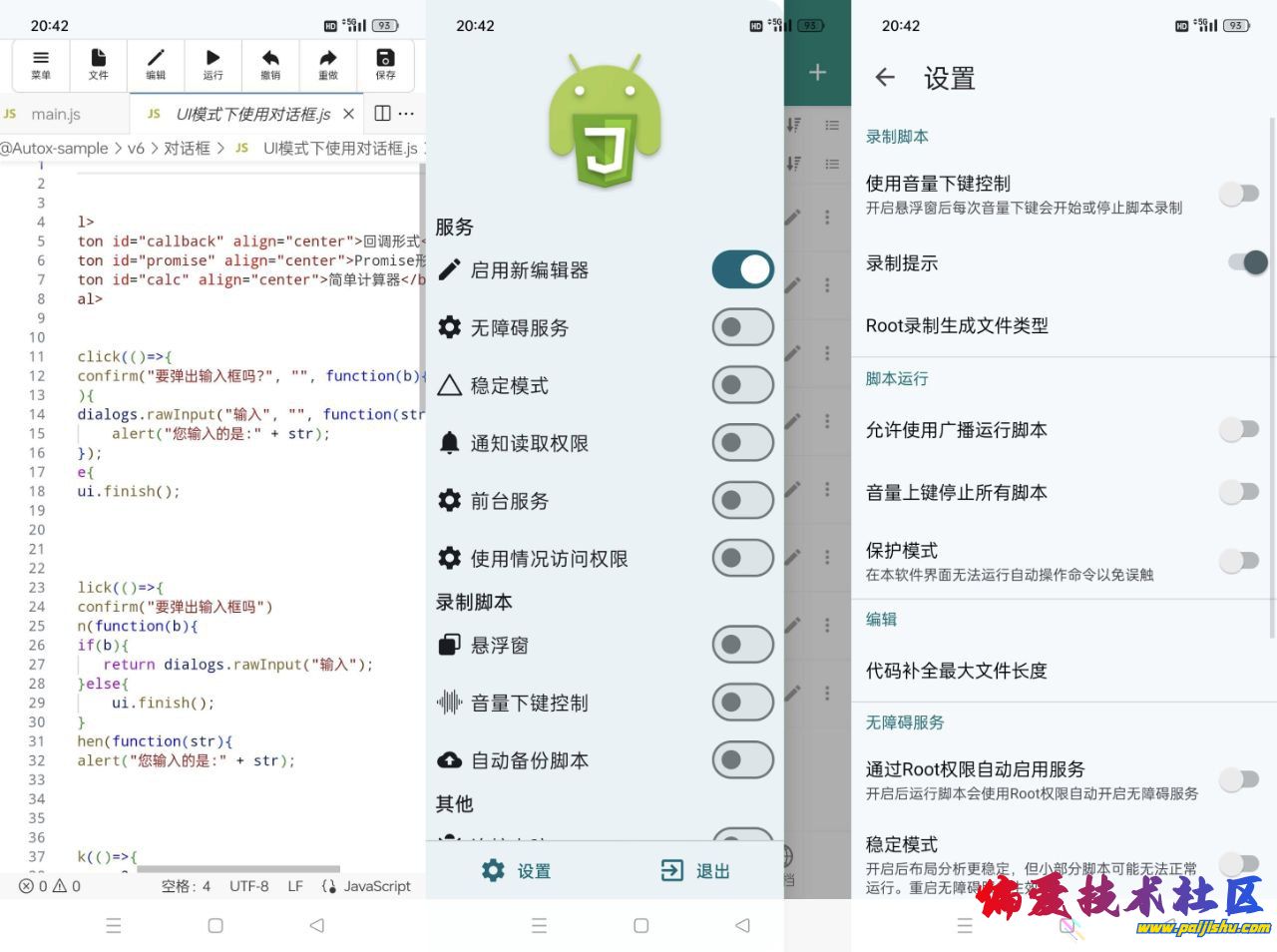Tap the back arrow in Settings
Viewport: 1277px width, 952px height.
885,78
